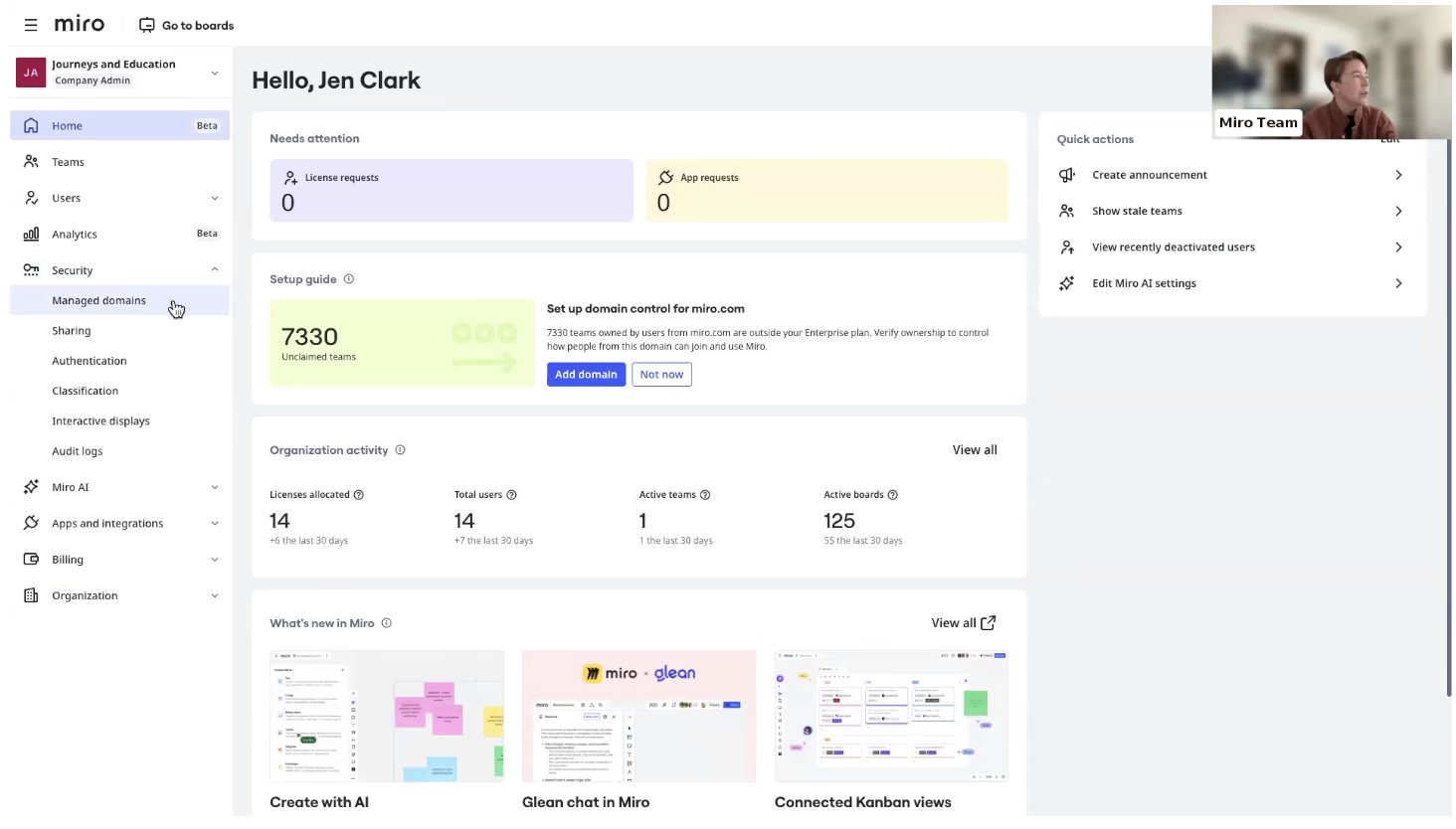Click the Miro AI sparkle icon
This screenshot has width=1456, height=829.
coord(31,487)
